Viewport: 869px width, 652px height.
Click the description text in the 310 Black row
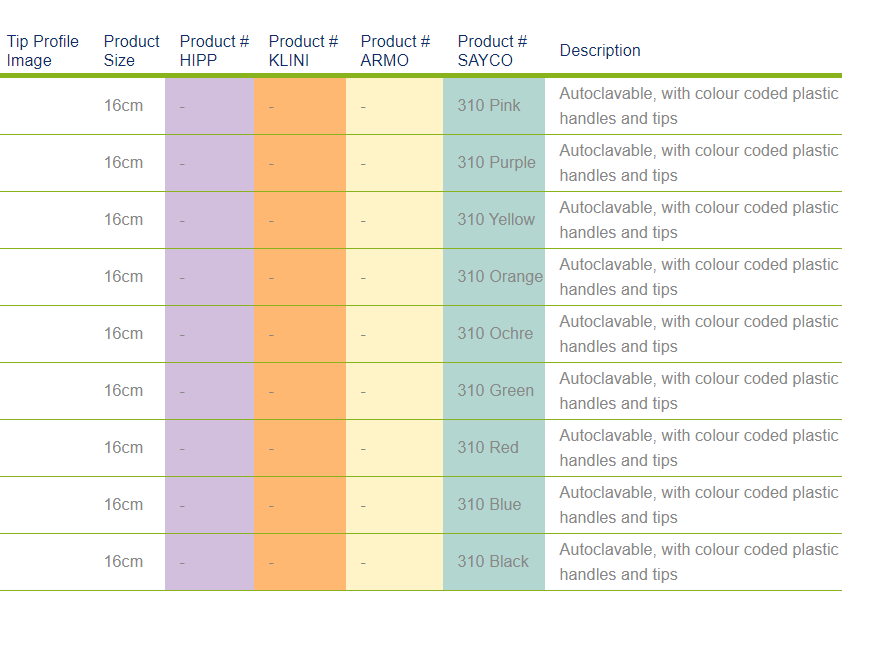click(698, 562)
